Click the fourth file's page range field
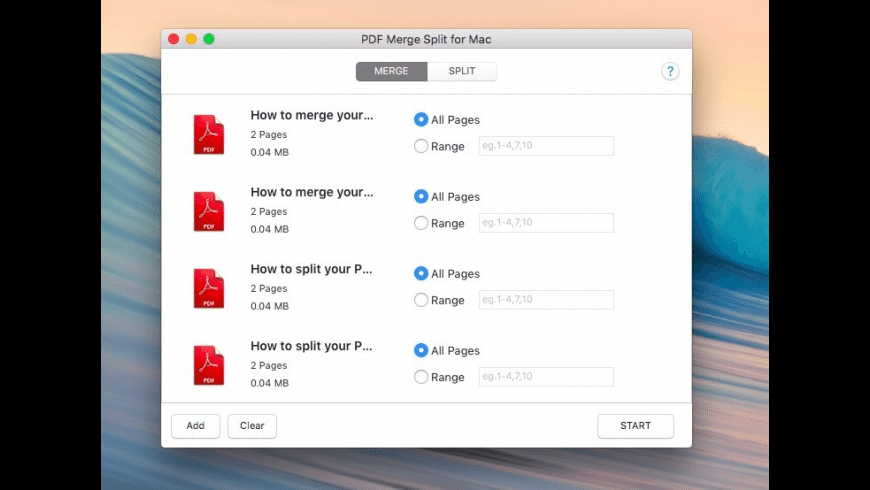The width and height of the screenshot is (870, 490). tap(546, 377)
